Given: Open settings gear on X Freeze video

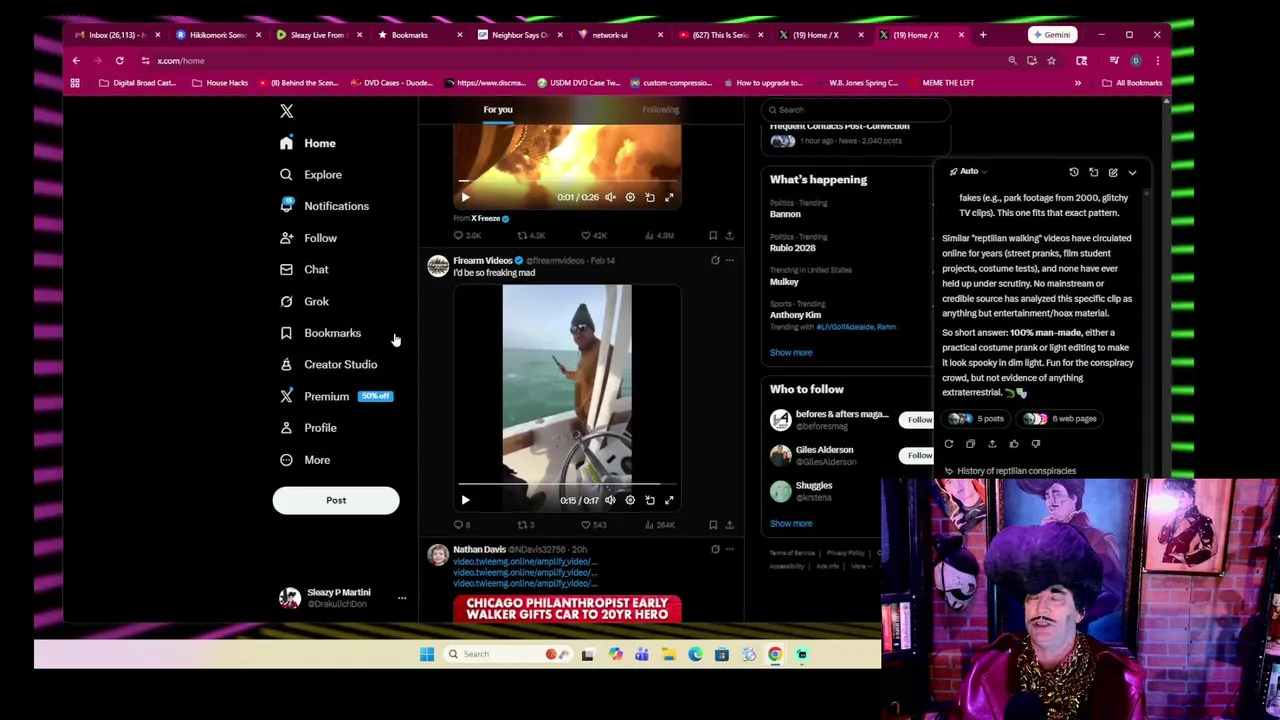Looking at the screenshot, I should (x=630, y=198).
